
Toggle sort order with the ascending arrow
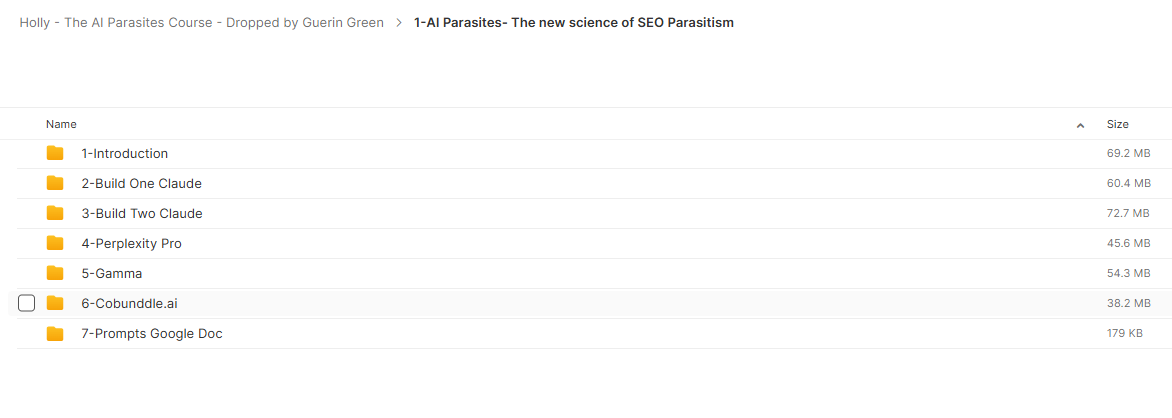click(x=1080, y=125)
